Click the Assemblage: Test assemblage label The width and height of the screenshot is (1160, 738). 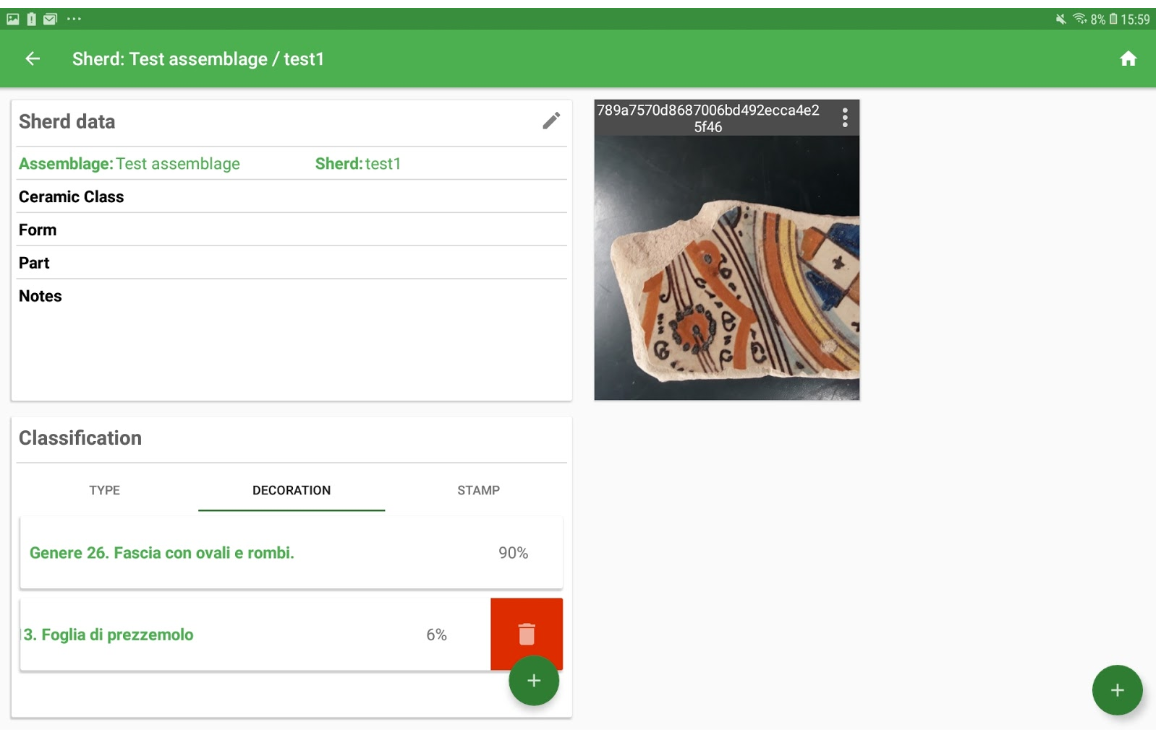pos(129,164)
